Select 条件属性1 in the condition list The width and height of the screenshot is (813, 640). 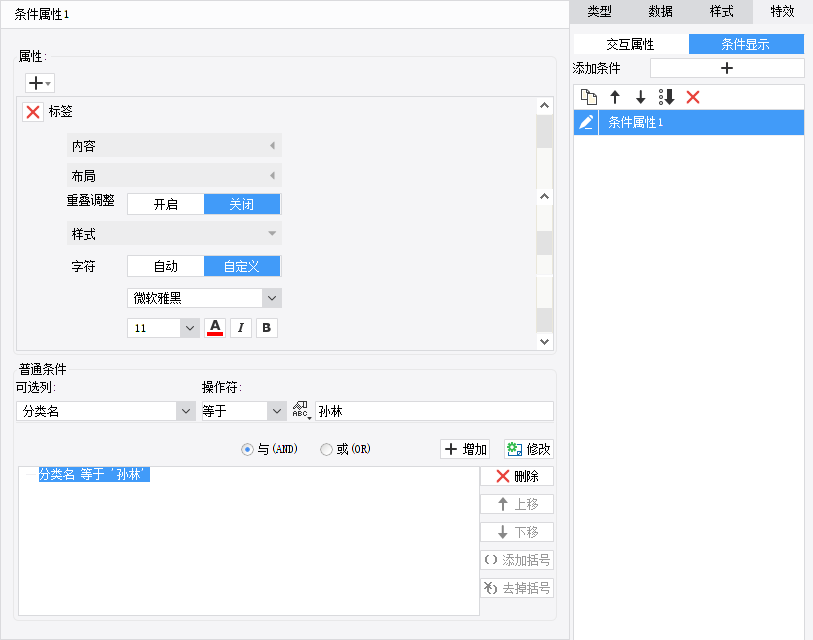click(x=701, y=122)
